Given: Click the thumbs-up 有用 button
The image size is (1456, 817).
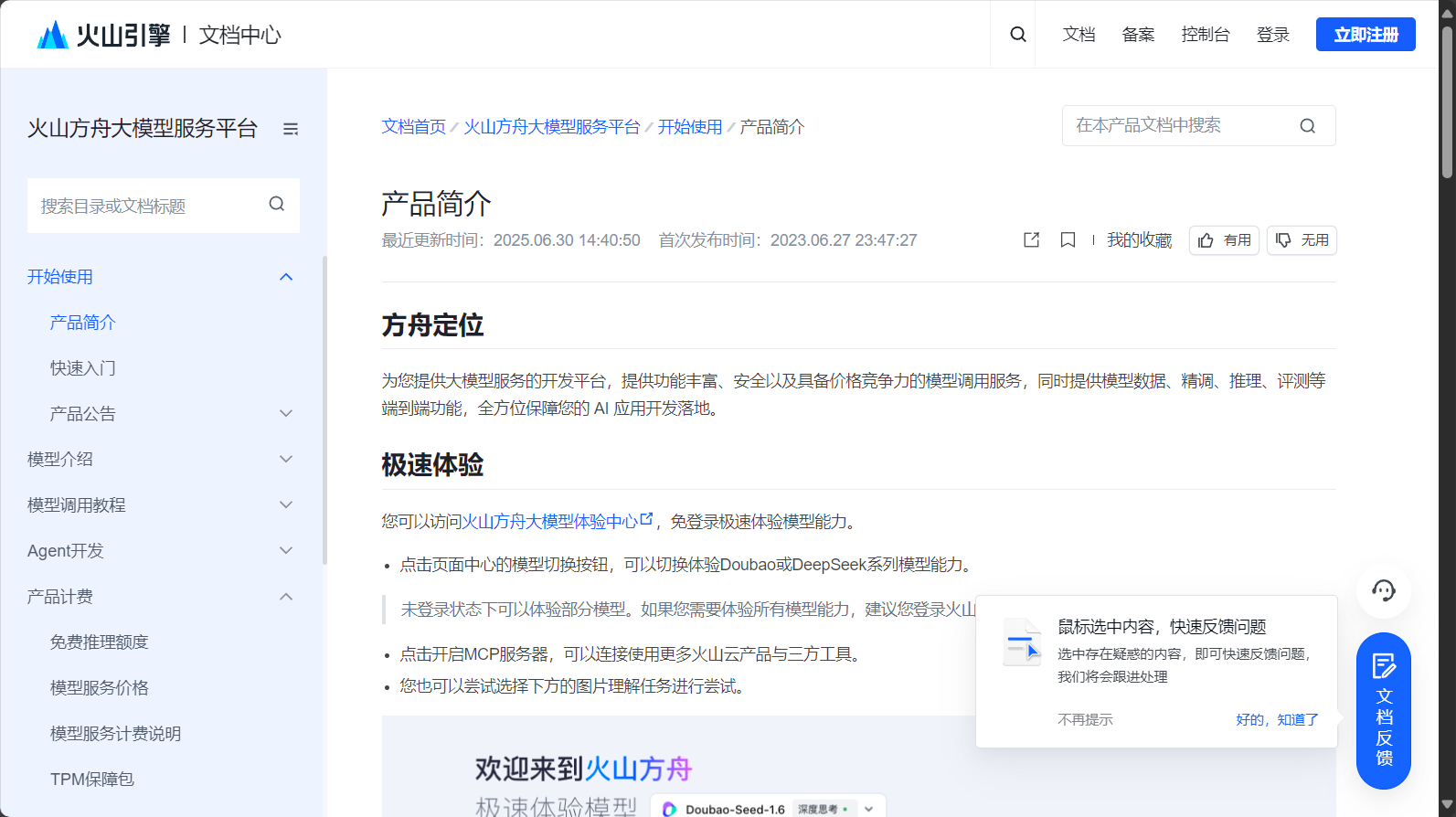Looking at the screenshot, I should click(x=1224, y=240).
